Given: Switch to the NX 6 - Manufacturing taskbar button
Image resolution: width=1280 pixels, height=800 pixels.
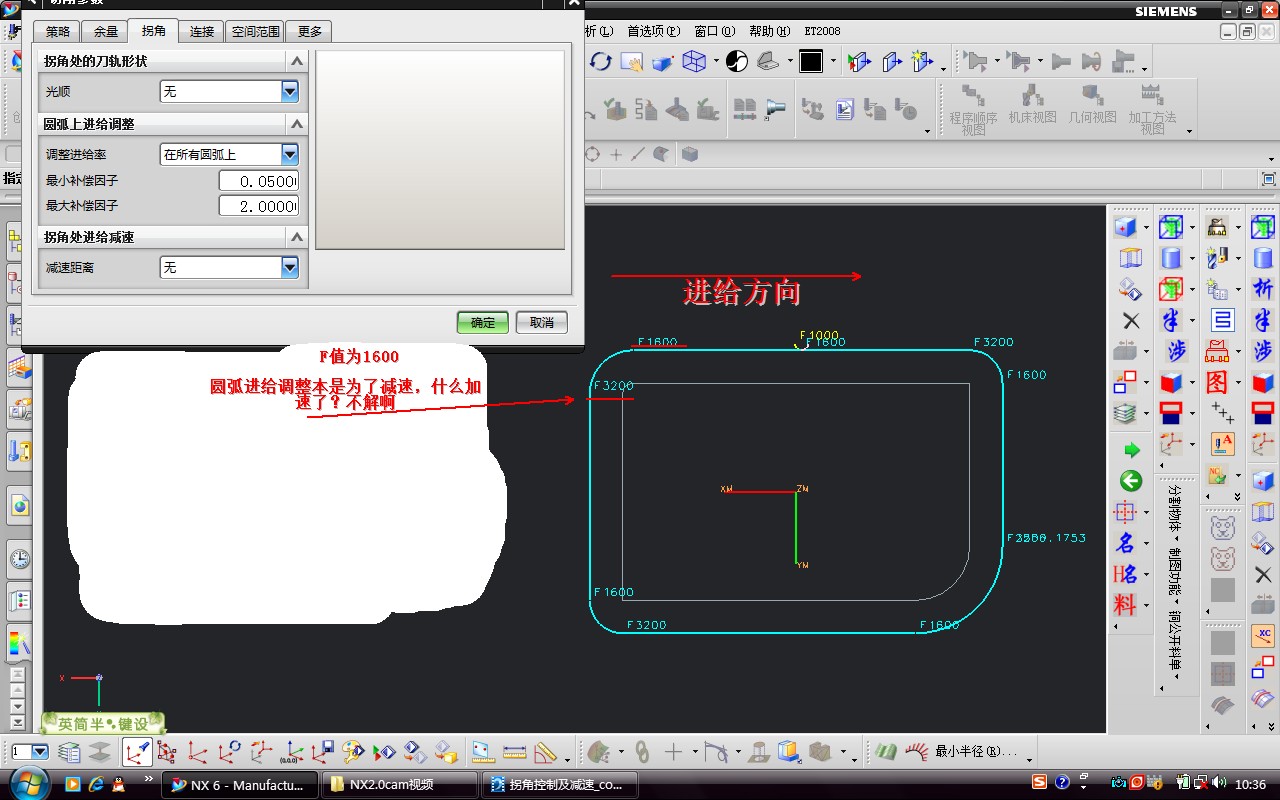Looking at the screenshot, I should (240, 785).
